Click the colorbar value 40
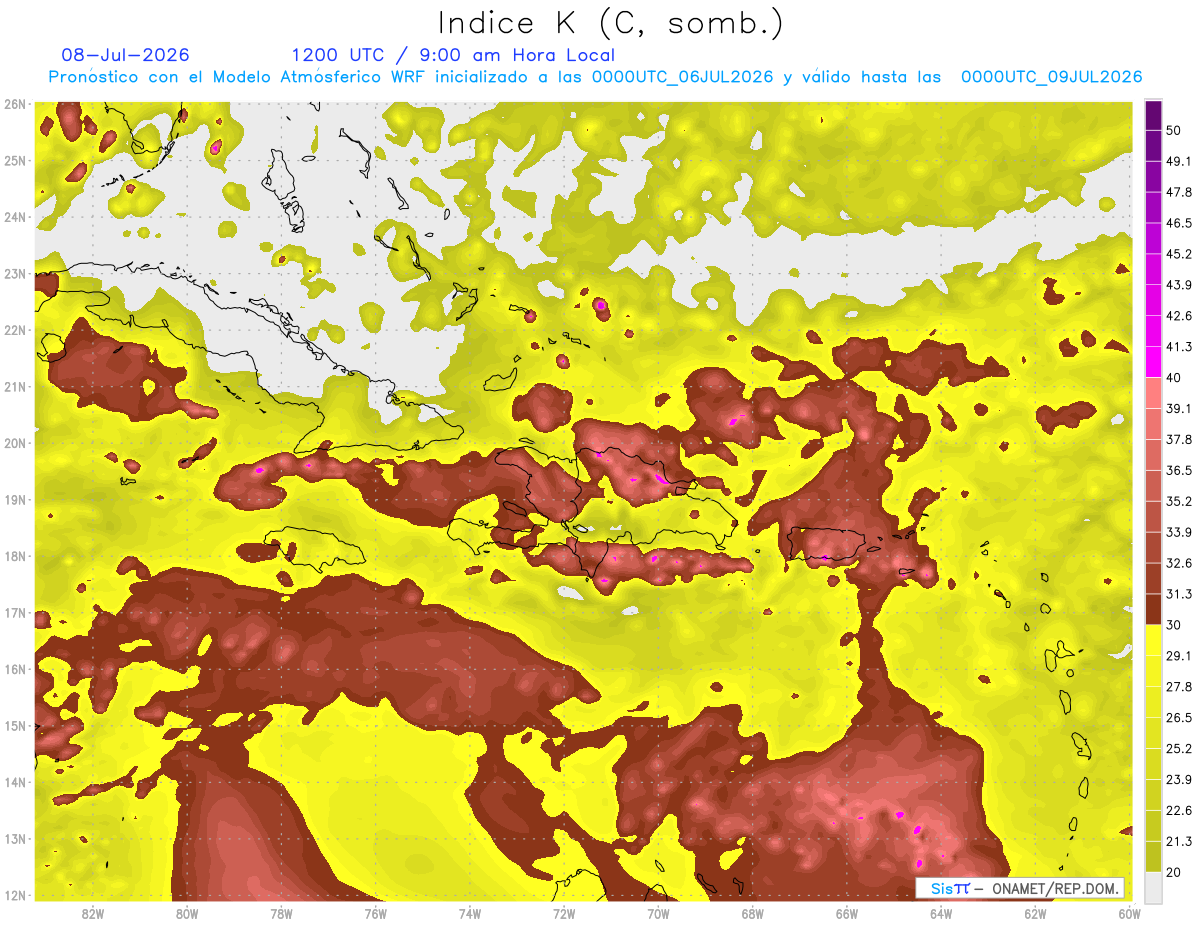Image resolution: width=1200 pixels, height=927 pixels. tap(1174, 377)
